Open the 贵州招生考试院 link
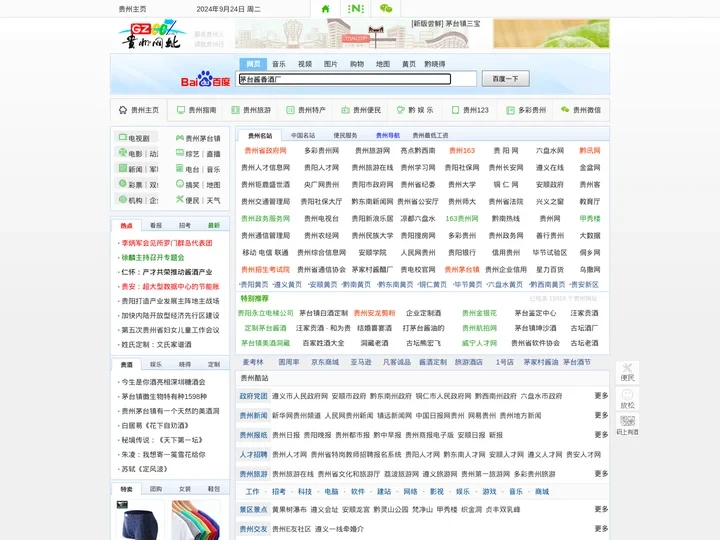The image size is (720, 540). click(x=265, y=270)
